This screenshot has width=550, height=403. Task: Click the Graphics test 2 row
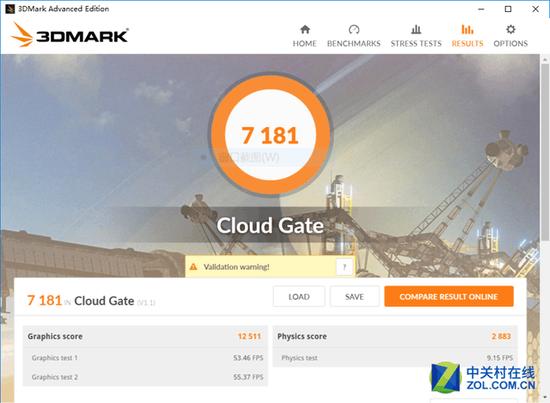point(145,377)
